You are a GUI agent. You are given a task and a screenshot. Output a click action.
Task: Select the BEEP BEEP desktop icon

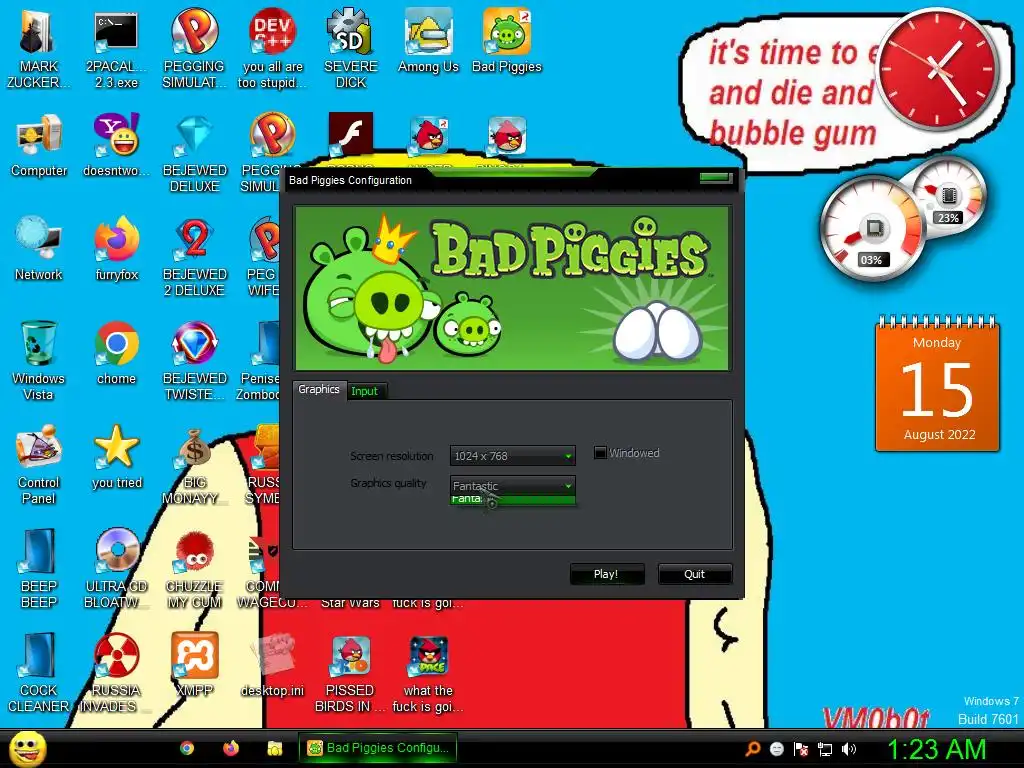tap(39, 569)
